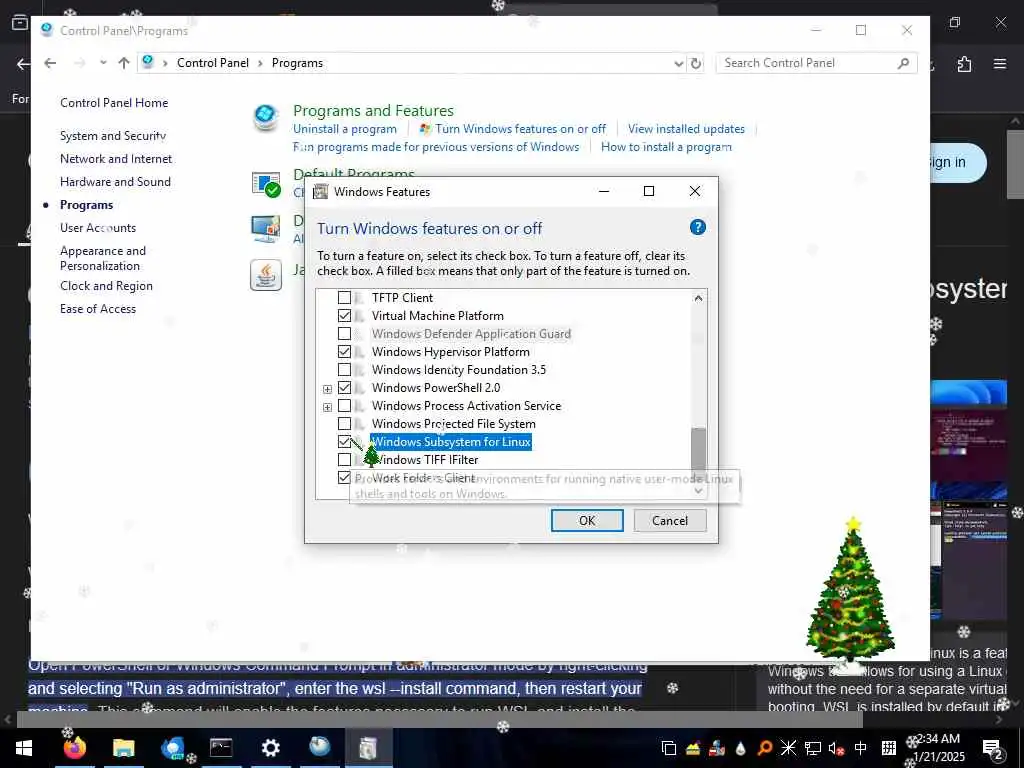Open Clock and Region category

106,286
